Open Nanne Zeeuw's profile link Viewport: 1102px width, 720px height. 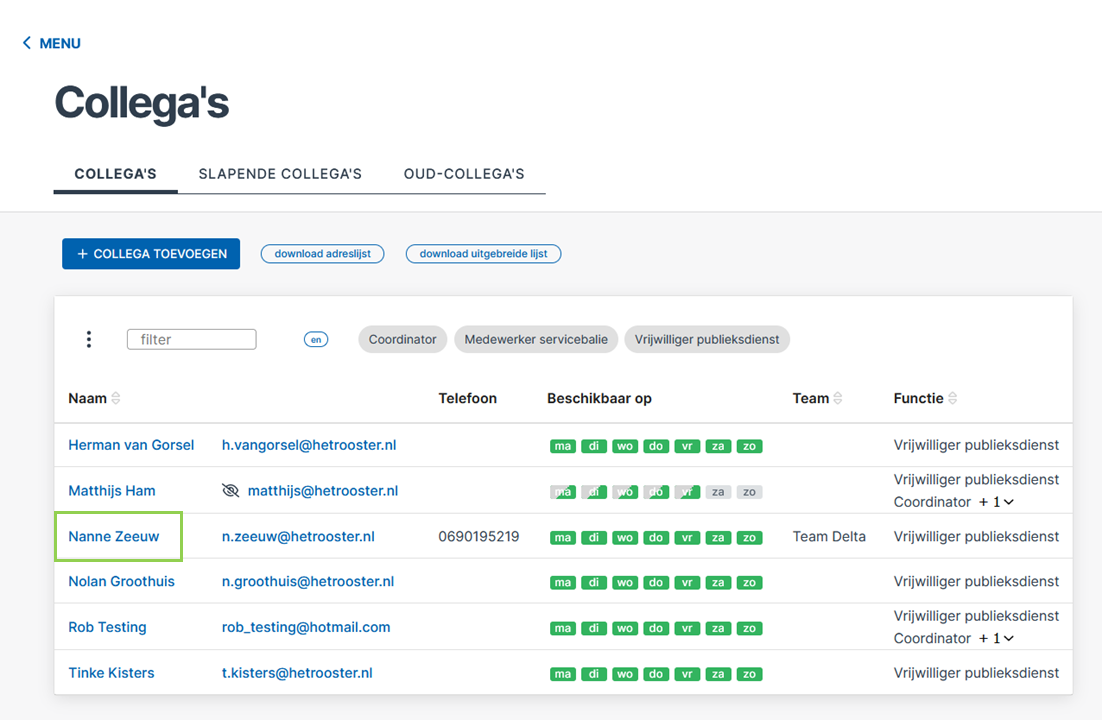pos(114,536)
